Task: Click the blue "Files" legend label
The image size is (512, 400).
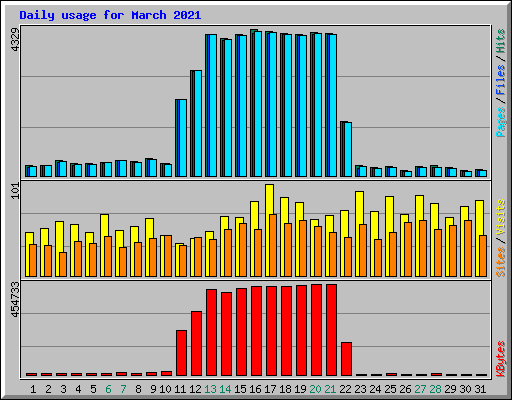Action: click(x=501, y=80)
